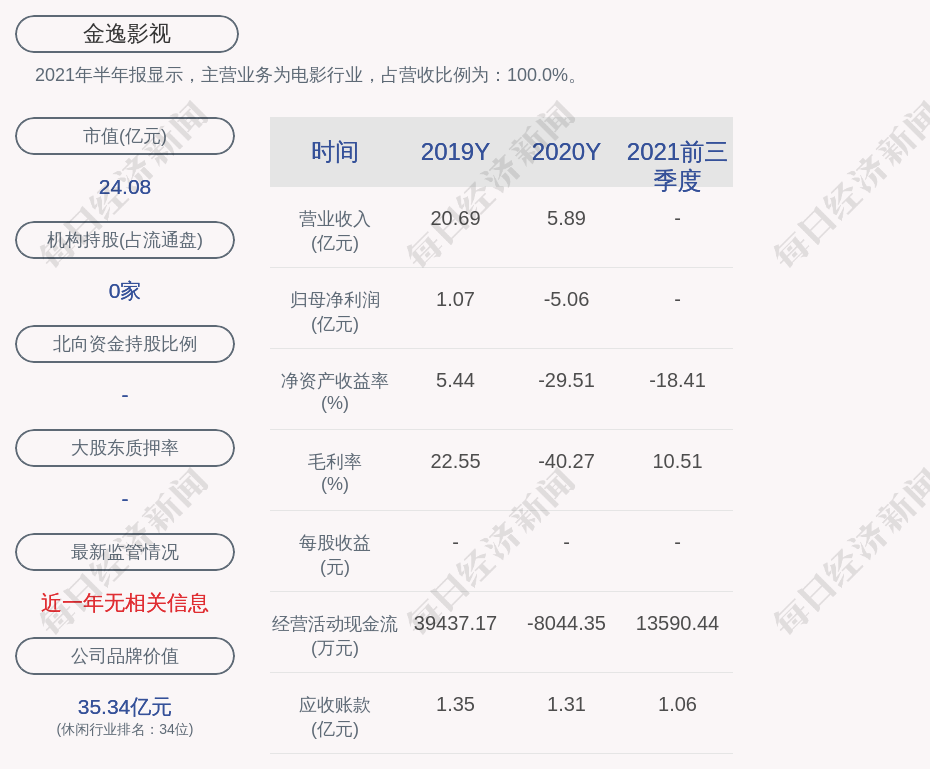Select the 市值(亿元) label pill
The height and width of the screenshot is (769, 930).
(x=125, y=136)
